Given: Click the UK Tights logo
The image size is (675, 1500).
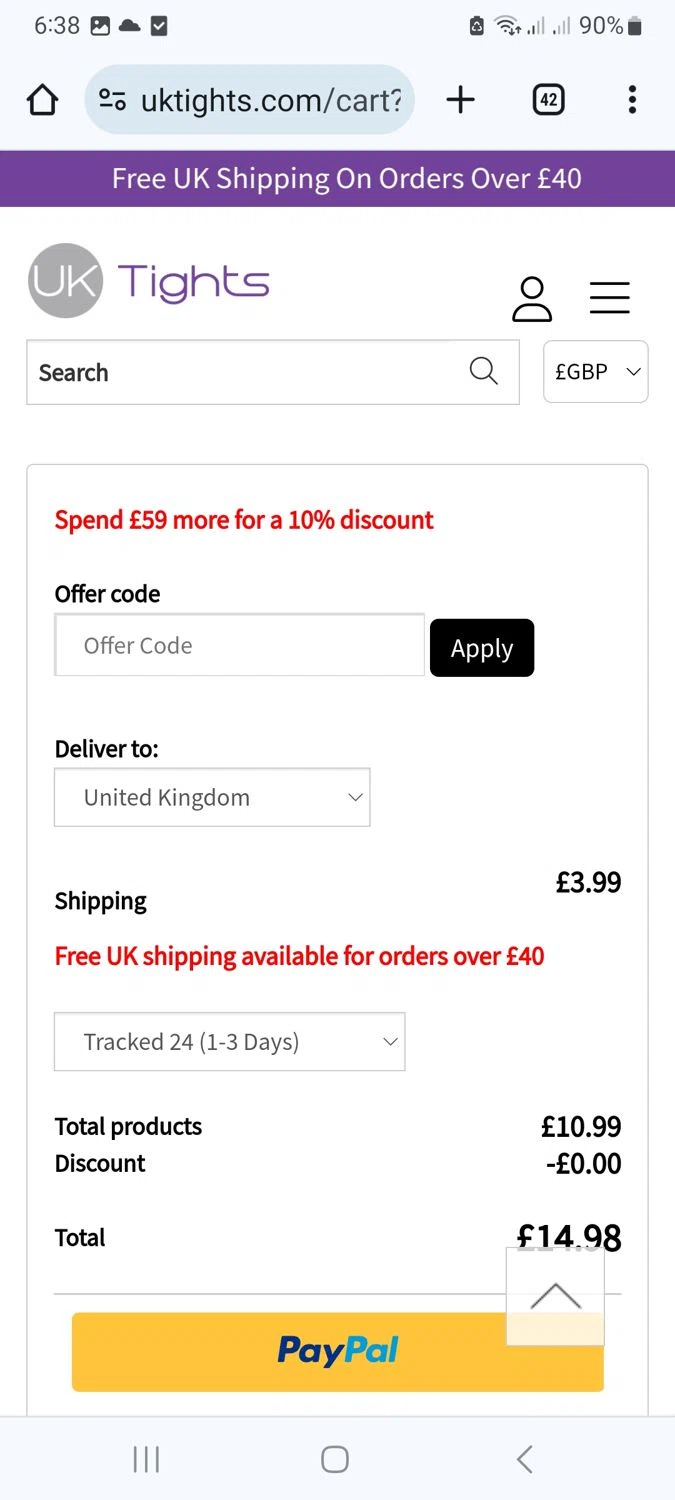Looking at the screenshot, I should (x=149, y=281).
